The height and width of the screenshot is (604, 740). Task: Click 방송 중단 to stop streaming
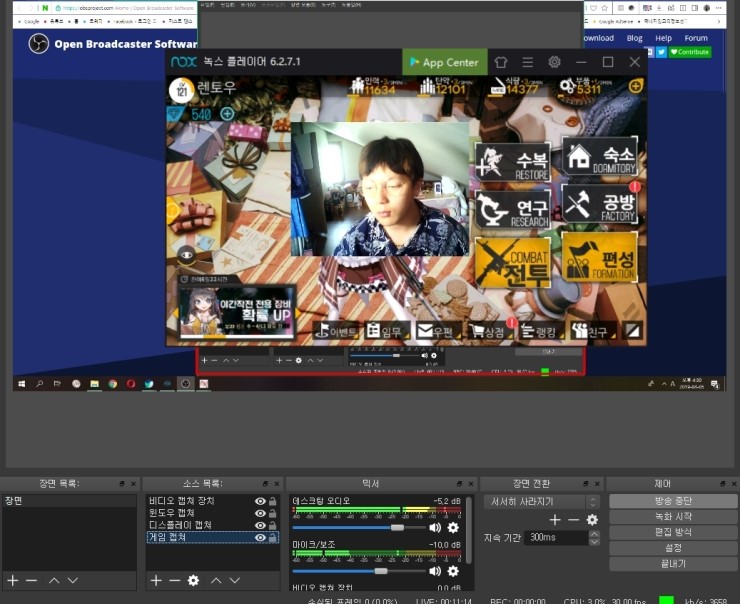point(673,501)
